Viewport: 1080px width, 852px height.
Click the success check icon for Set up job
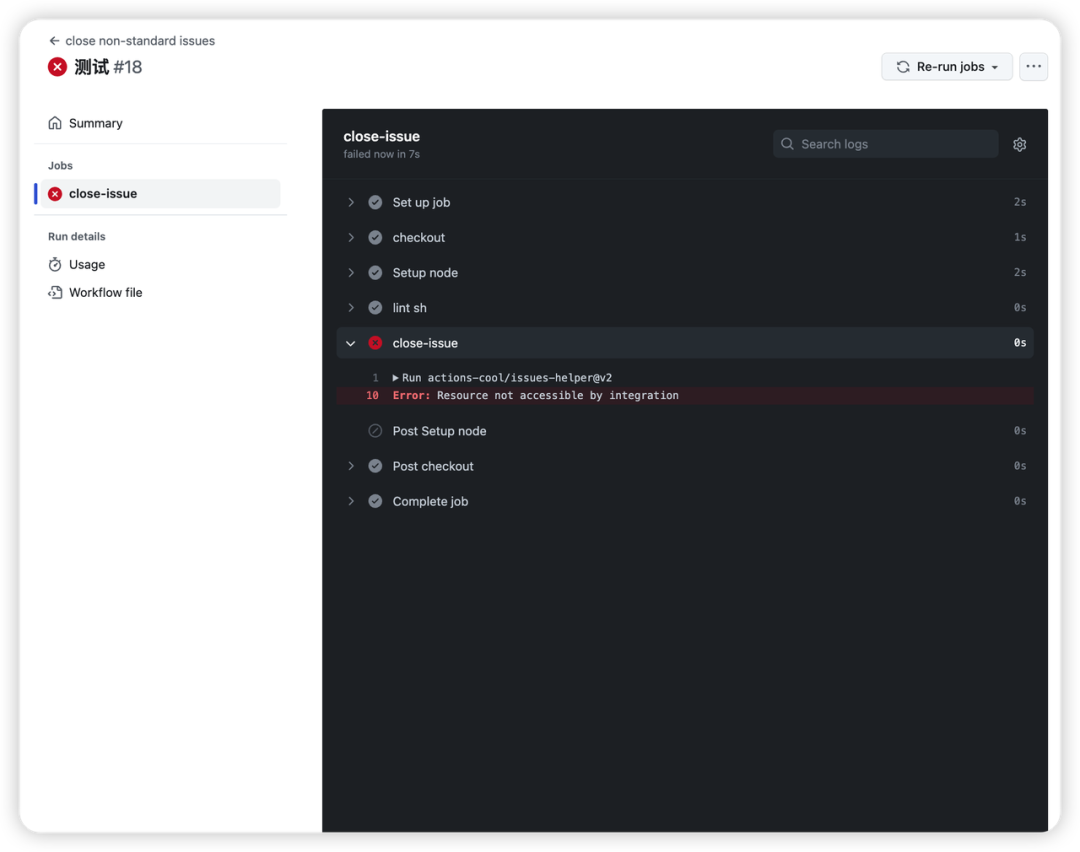tap(375, 202)
